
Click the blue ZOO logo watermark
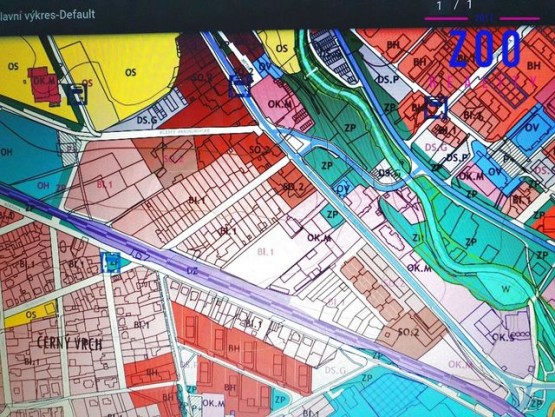[x=485, y=50]
